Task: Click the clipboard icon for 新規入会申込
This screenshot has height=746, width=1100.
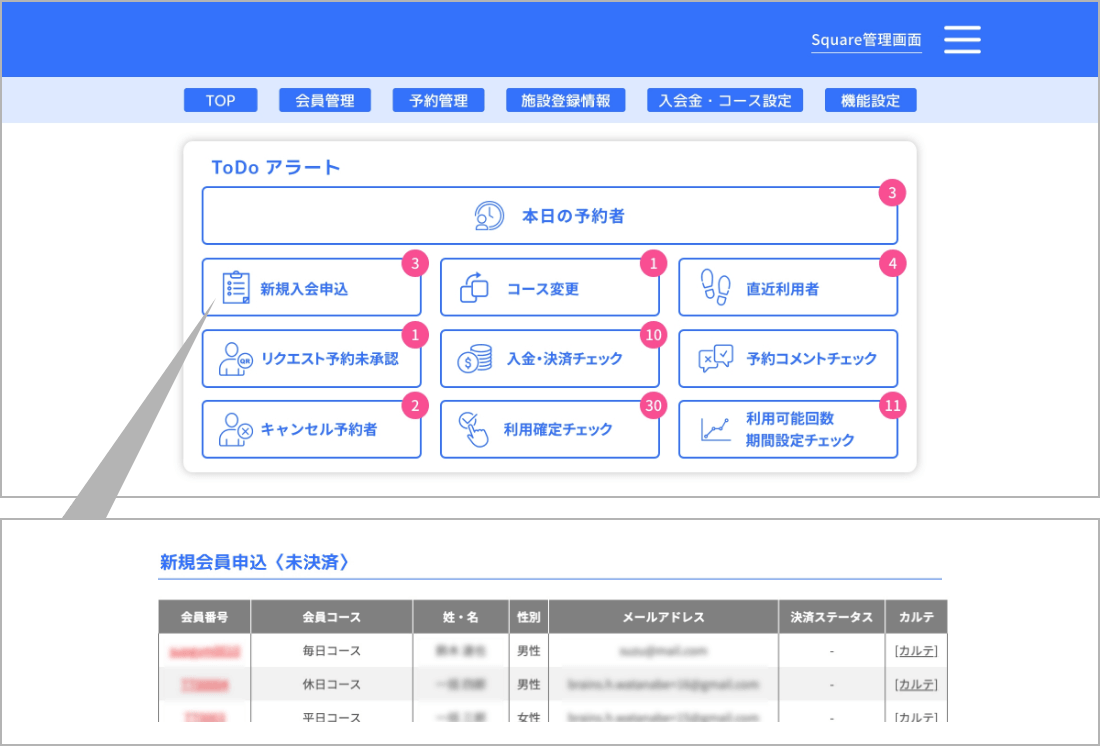Action: pyautogui.click(x=235, y=288)
